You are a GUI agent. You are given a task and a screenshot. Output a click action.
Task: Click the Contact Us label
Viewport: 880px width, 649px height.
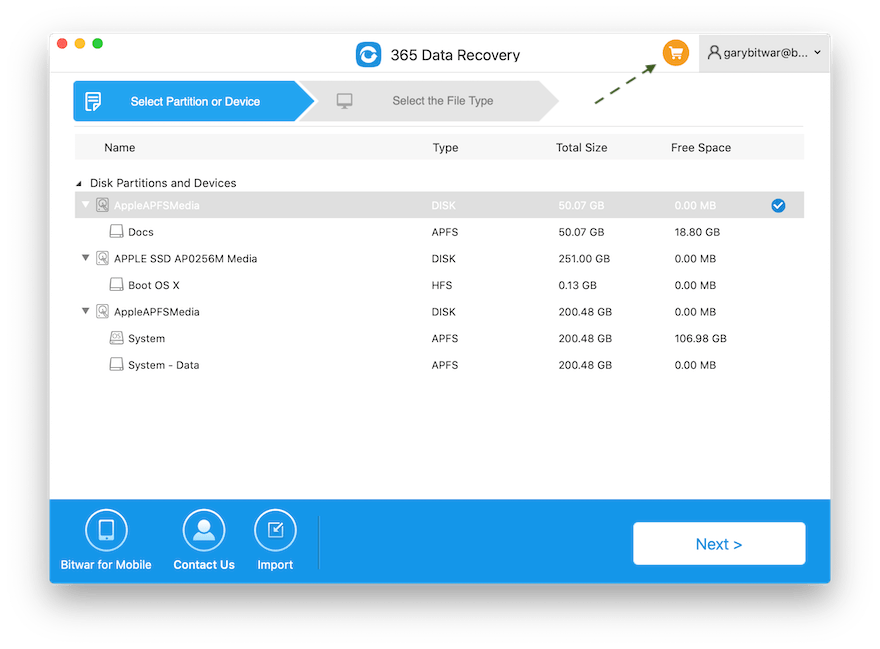pyautogui.click(x=204, y=565)
